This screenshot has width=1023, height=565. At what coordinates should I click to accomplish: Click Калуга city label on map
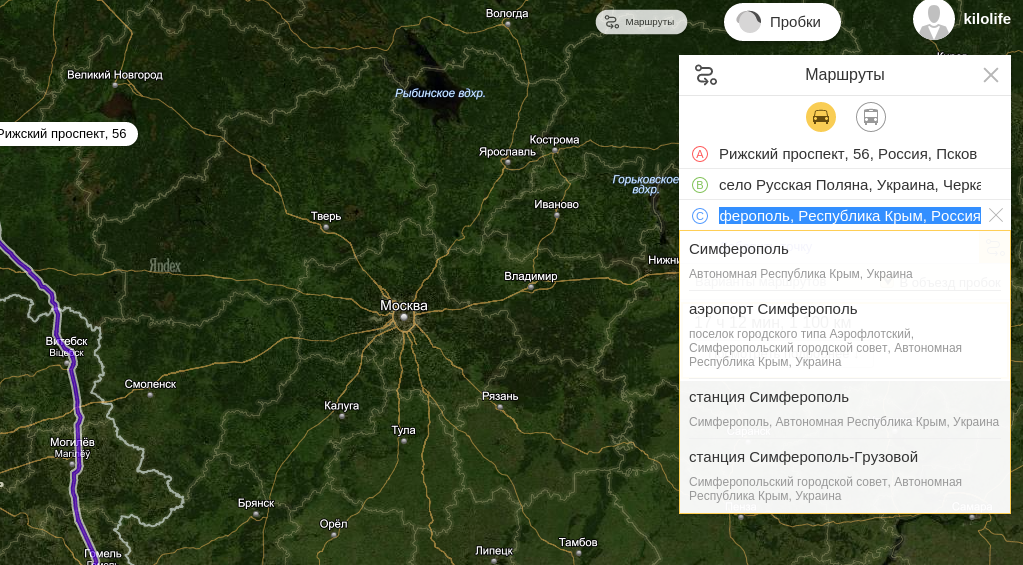click(341, 406)
